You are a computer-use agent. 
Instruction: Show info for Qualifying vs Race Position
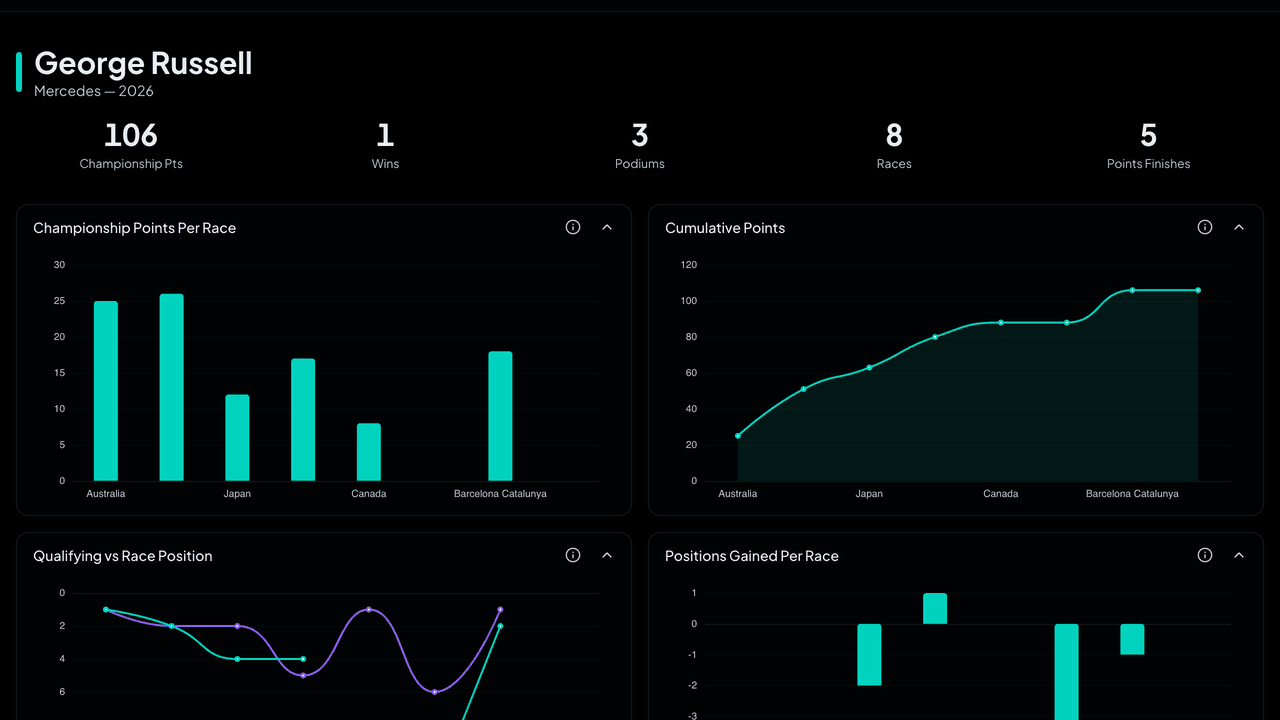click(x=573, y=555)
